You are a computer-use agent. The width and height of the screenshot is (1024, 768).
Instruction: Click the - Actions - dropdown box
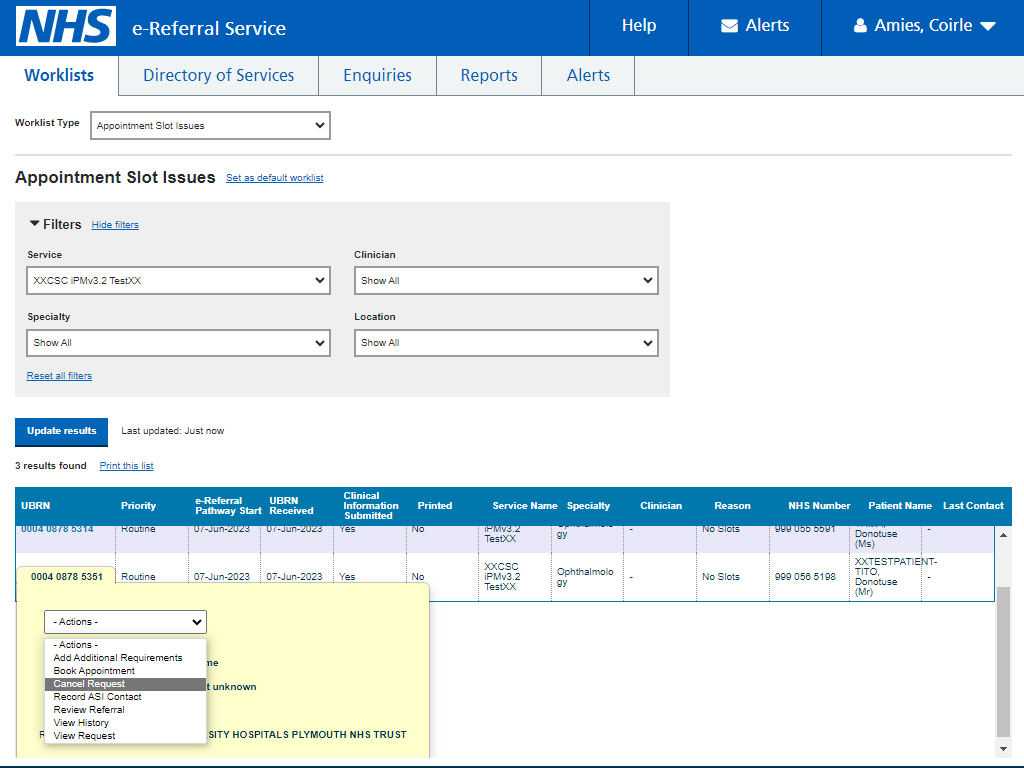tap(125, 622)
